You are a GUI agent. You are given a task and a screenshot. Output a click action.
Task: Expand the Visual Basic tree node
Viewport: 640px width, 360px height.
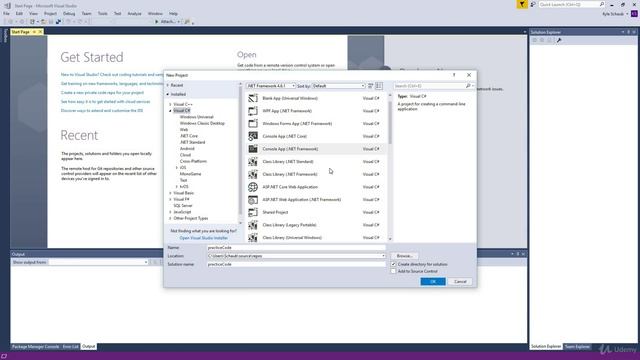[x=170, y=193]
